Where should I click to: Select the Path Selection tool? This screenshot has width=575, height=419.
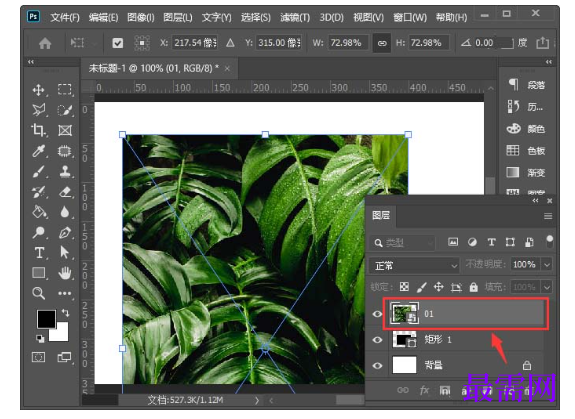65,253
